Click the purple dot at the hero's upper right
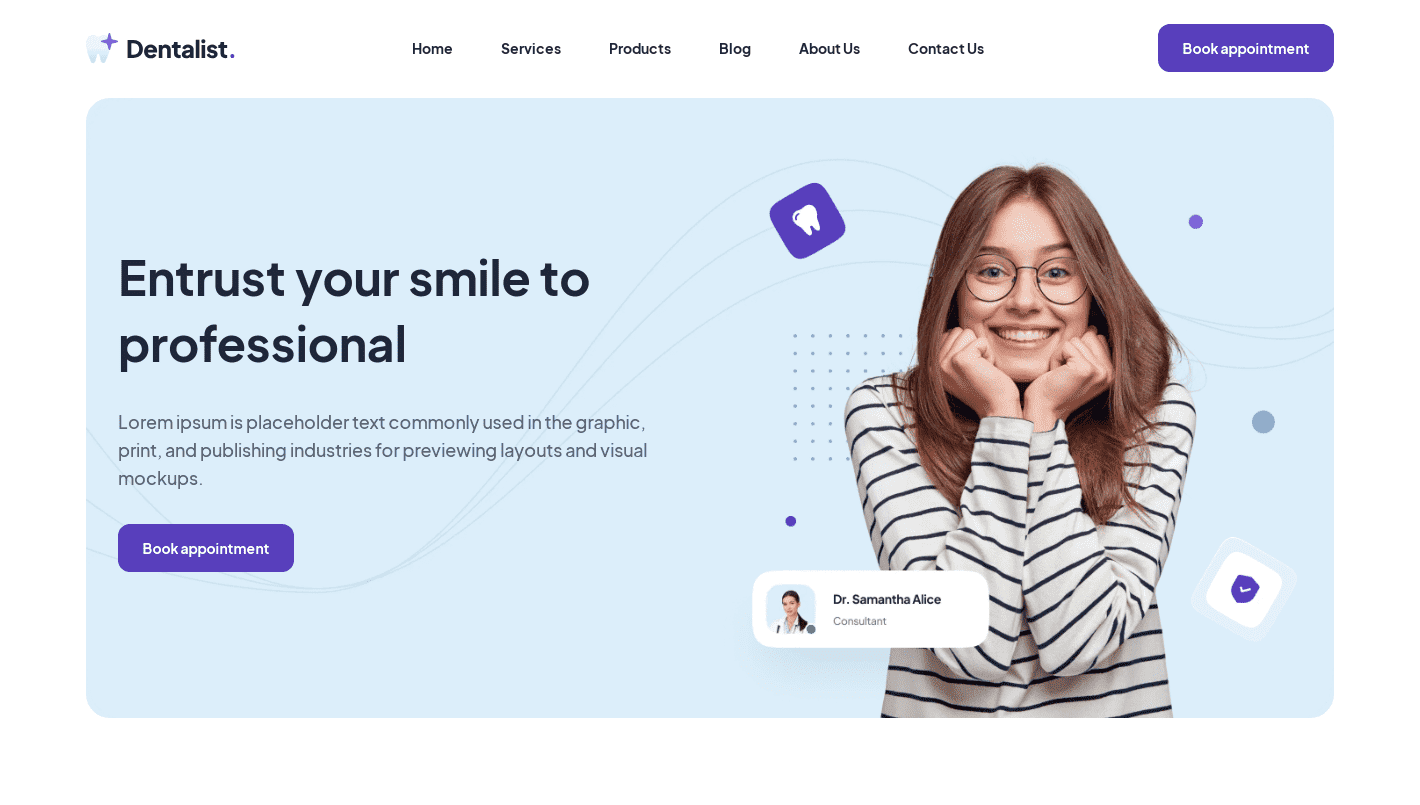Screen dimensions: 1420x805 pos(1196,222)
